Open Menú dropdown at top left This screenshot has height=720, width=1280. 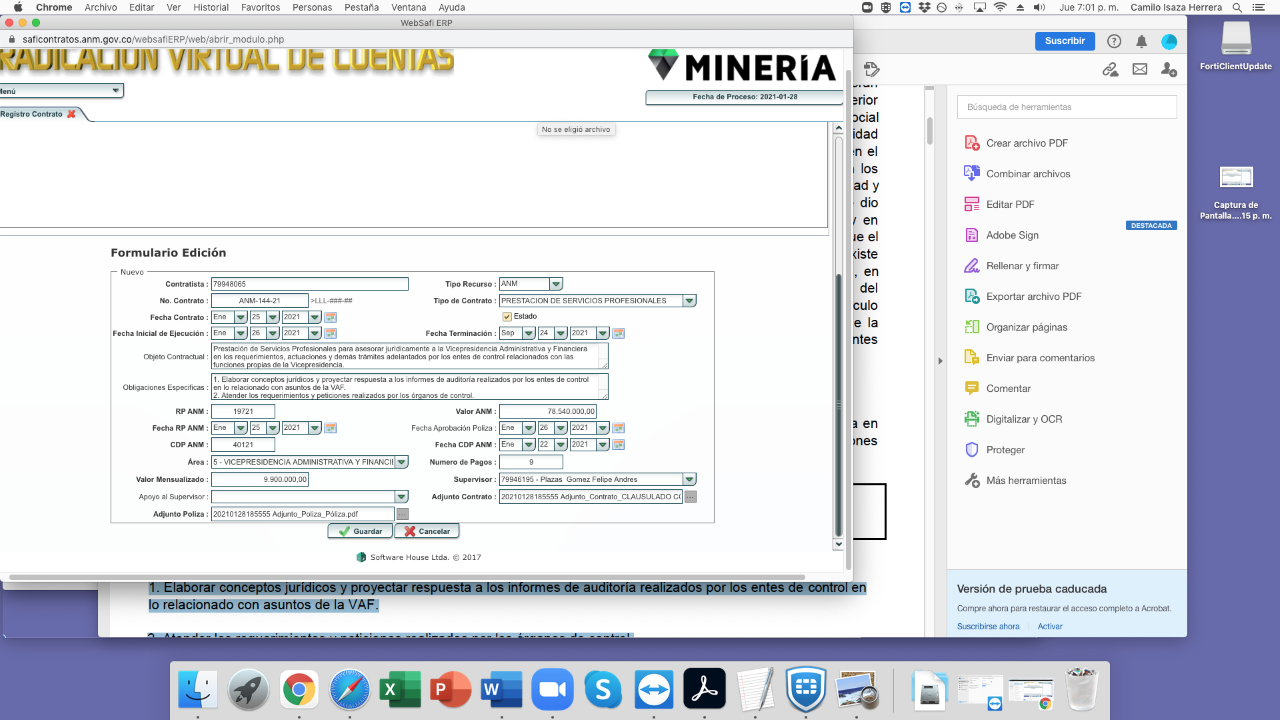click(x=60, y=90)
